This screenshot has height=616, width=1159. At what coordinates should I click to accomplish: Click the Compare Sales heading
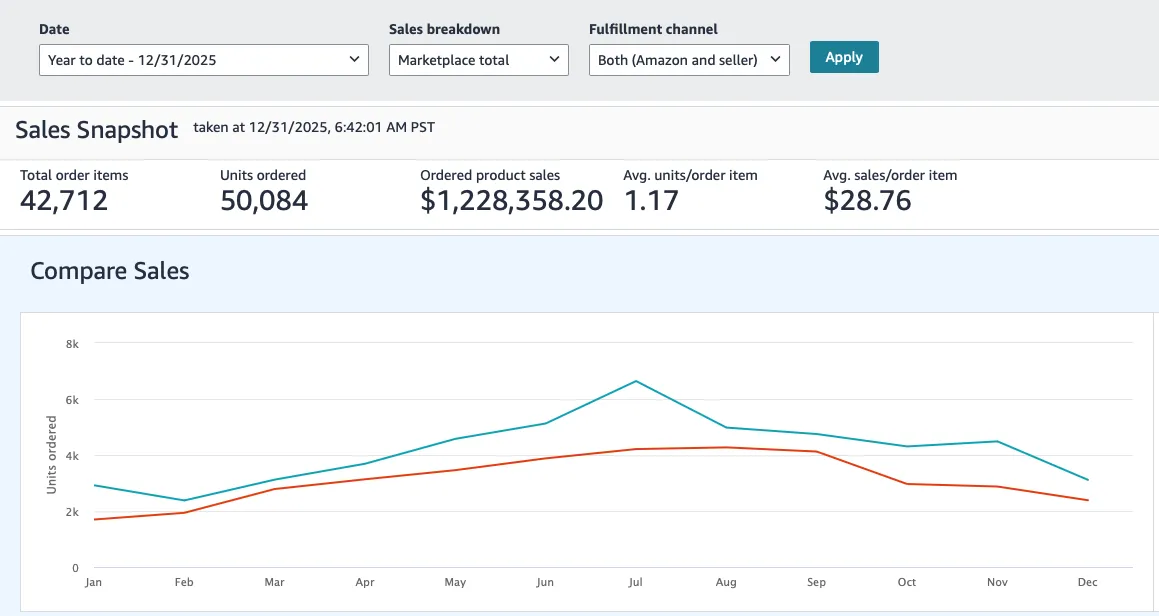(x=110, y=271)
